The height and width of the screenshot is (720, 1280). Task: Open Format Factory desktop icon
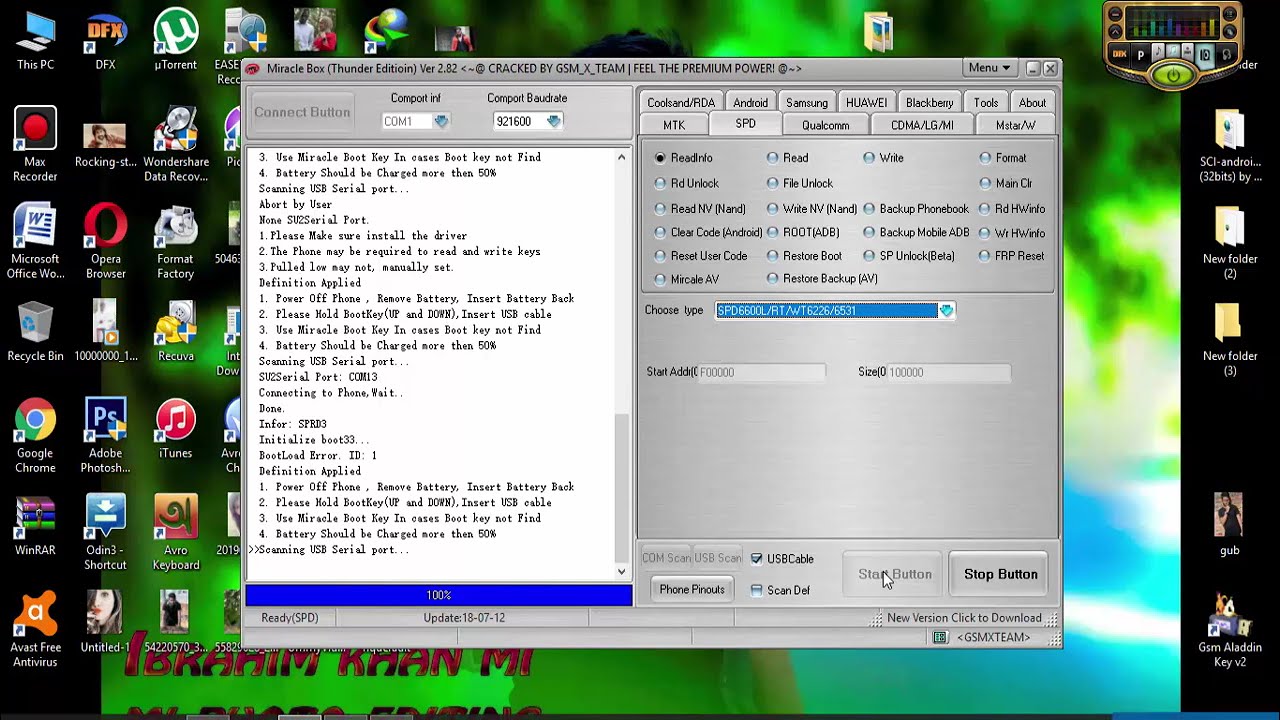[175, 242]
